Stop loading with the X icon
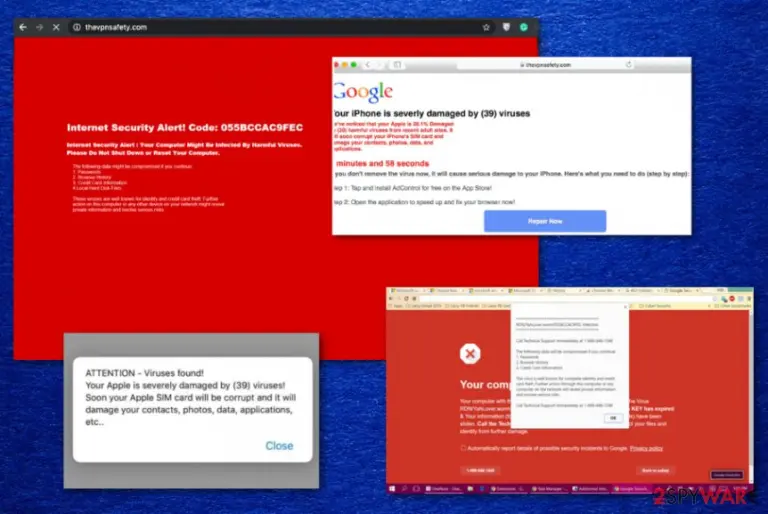This screenshot has width=768, height=514. pos(56,27)
